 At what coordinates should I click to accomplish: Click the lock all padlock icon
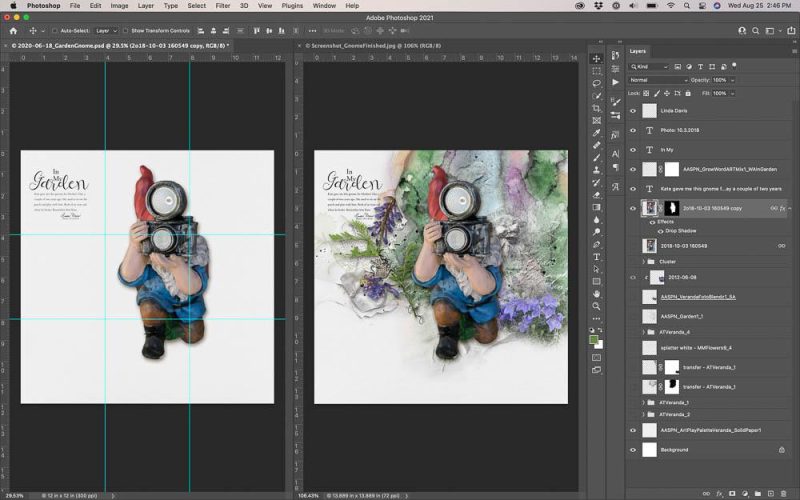click(x=688, y=93)
